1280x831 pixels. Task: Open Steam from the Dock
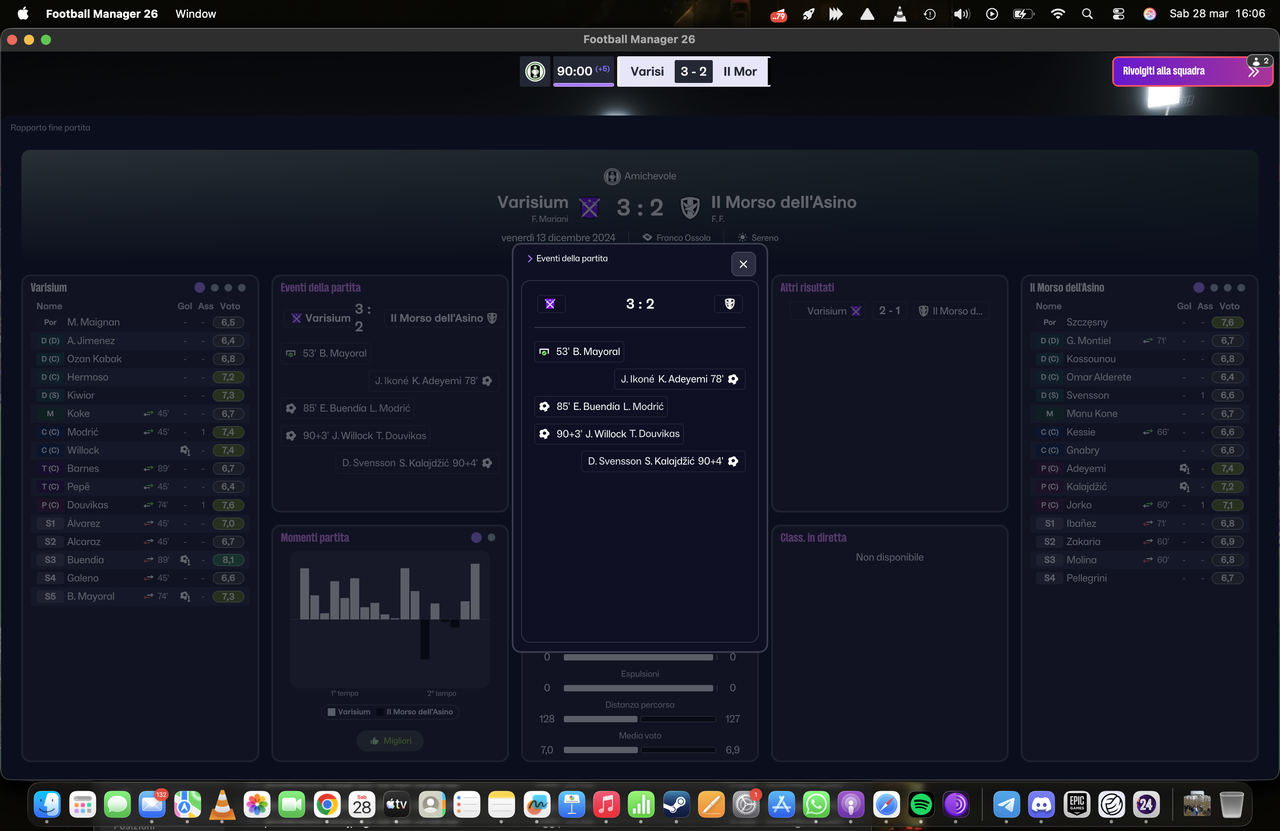[x=675, y=803]
